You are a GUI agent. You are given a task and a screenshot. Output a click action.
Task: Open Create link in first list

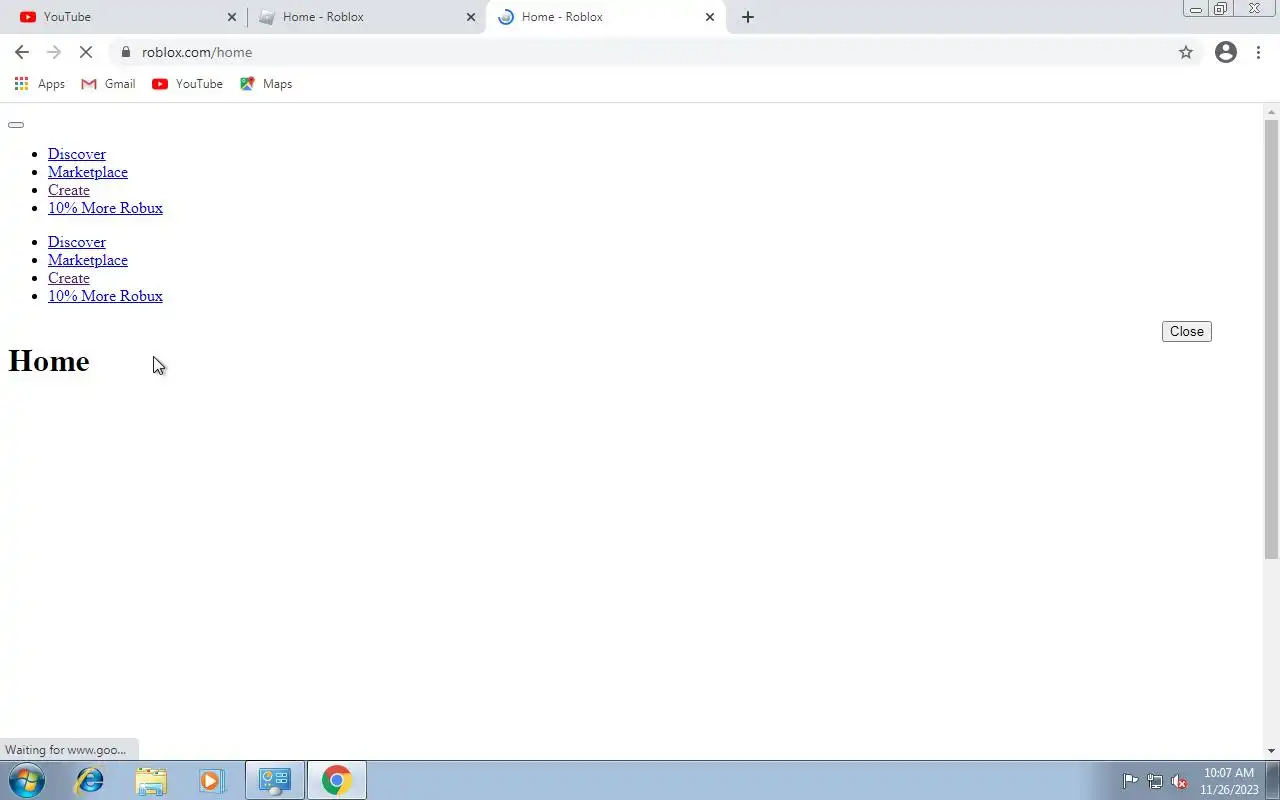pyautogui.click(x=69, y=190)
